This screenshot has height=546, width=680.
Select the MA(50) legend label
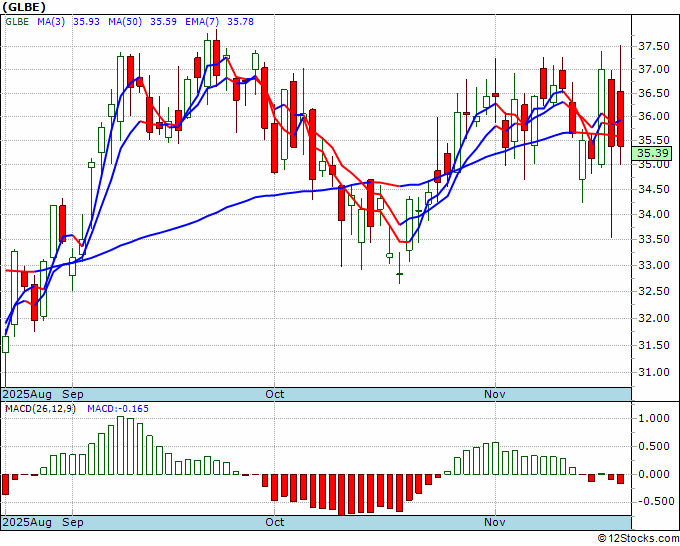[x=125, y=22]
